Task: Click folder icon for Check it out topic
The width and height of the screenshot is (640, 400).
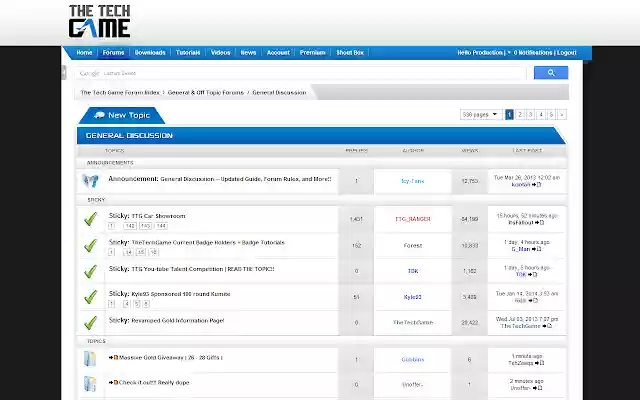Action: click(x=90, y=384)
